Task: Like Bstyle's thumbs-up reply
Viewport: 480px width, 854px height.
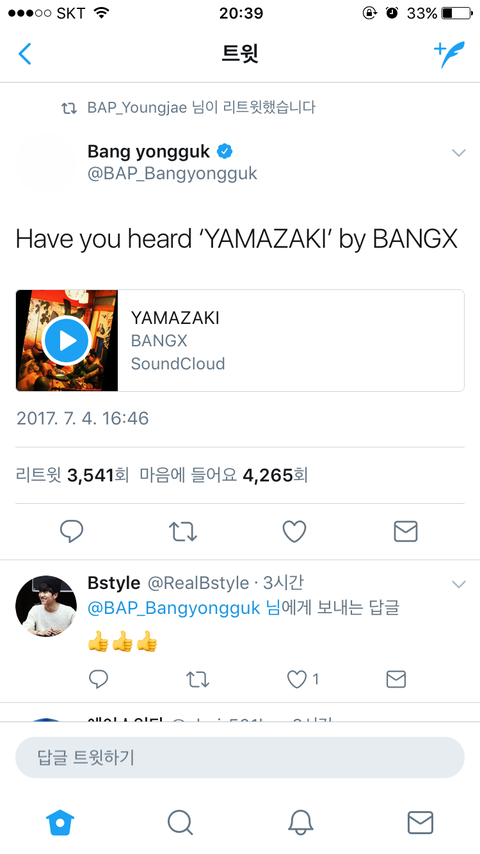Action: [297, 679]
